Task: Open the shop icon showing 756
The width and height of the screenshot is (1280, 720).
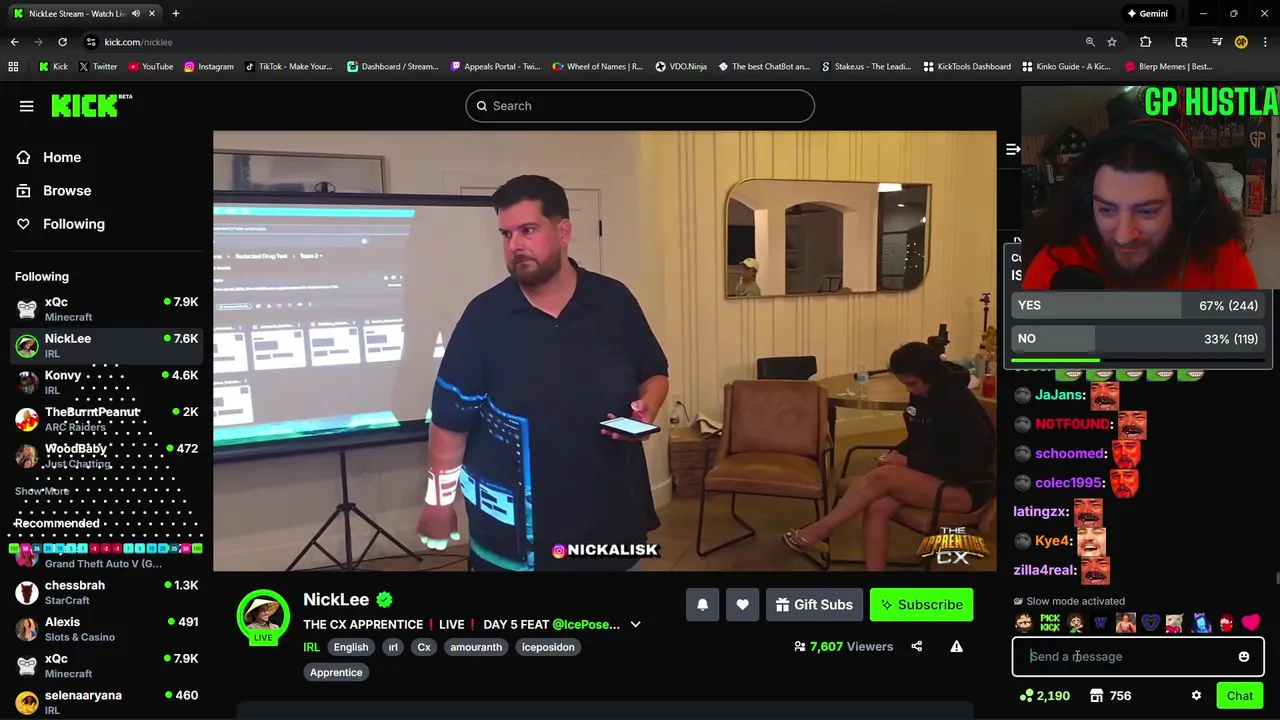Action: pyautogui.click(x=1110, y=696)
